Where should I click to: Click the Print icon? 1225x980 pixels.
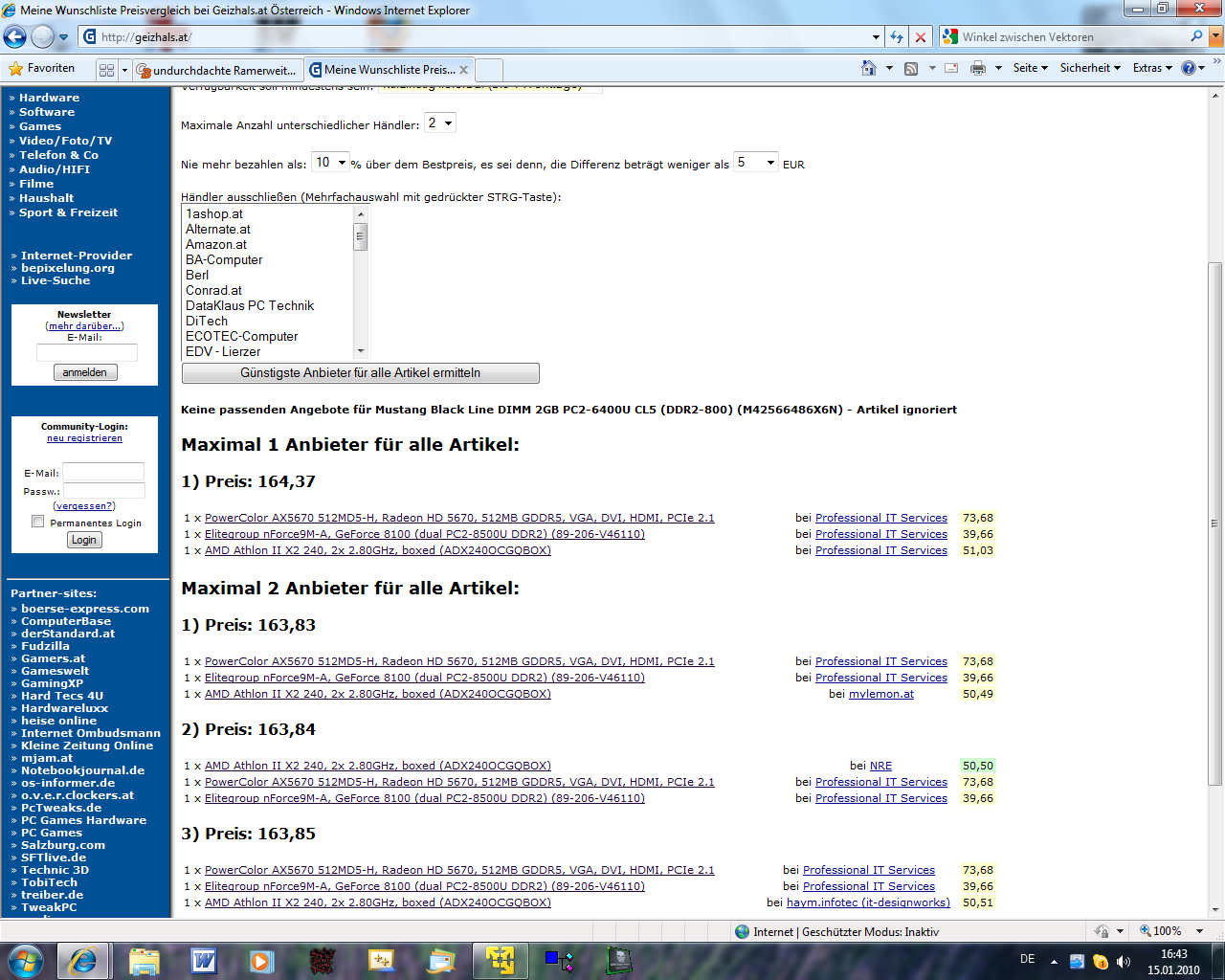click(x=977, y=68)
